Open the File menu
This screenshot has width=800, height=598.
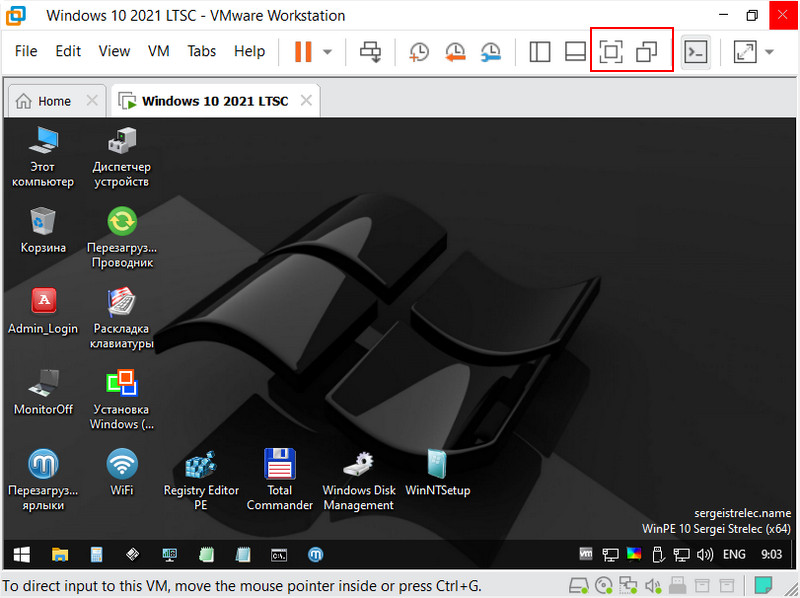[x=26, y=51]
